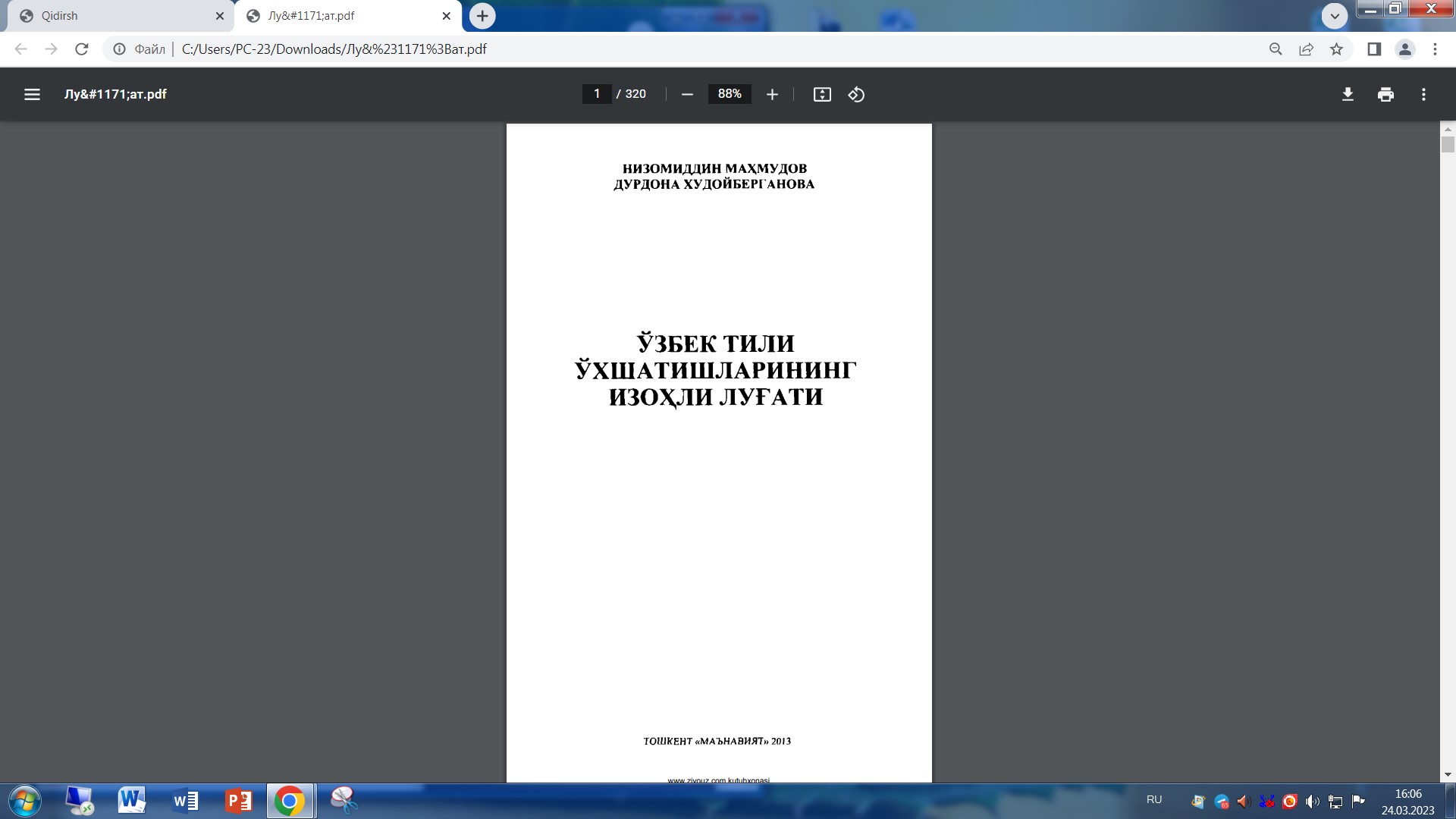
Task: Click the vertical scrollbar down arrow
Action: click(1448, 775)
